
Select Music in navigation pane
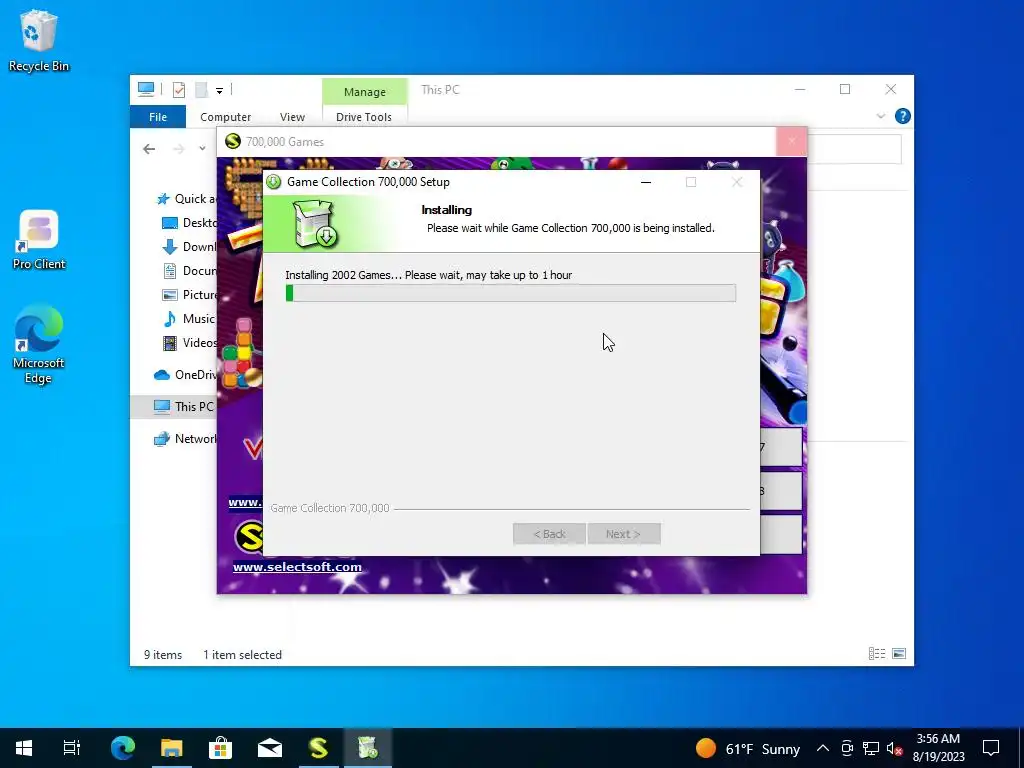pos(189,319)
